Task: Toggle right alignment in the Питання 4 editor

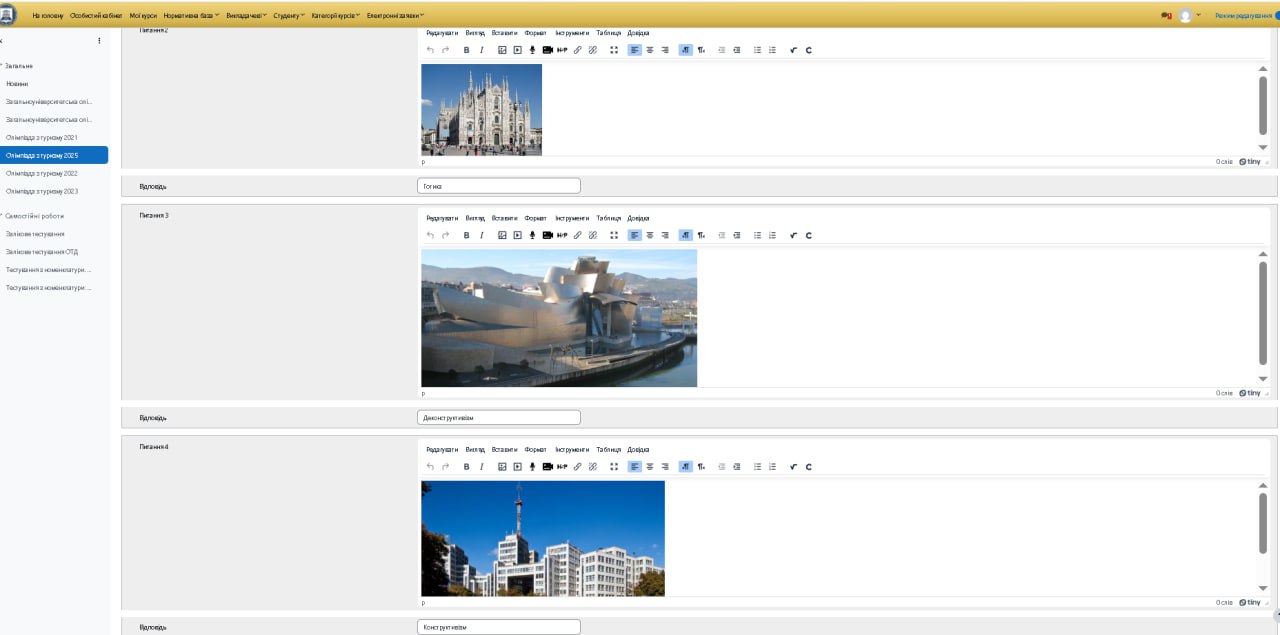Action: [x=664, y=467]
